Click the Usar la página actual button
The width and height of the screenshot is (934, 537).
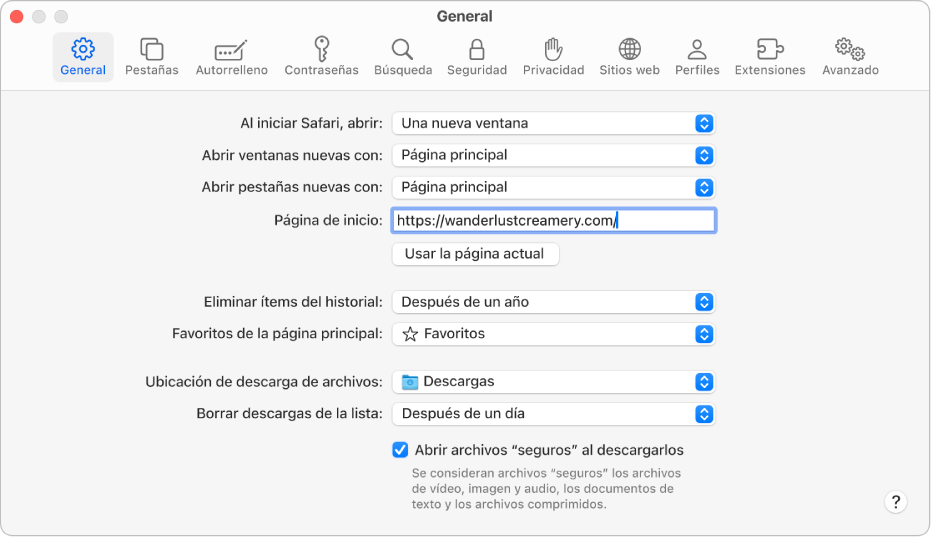tap(474, 254)
